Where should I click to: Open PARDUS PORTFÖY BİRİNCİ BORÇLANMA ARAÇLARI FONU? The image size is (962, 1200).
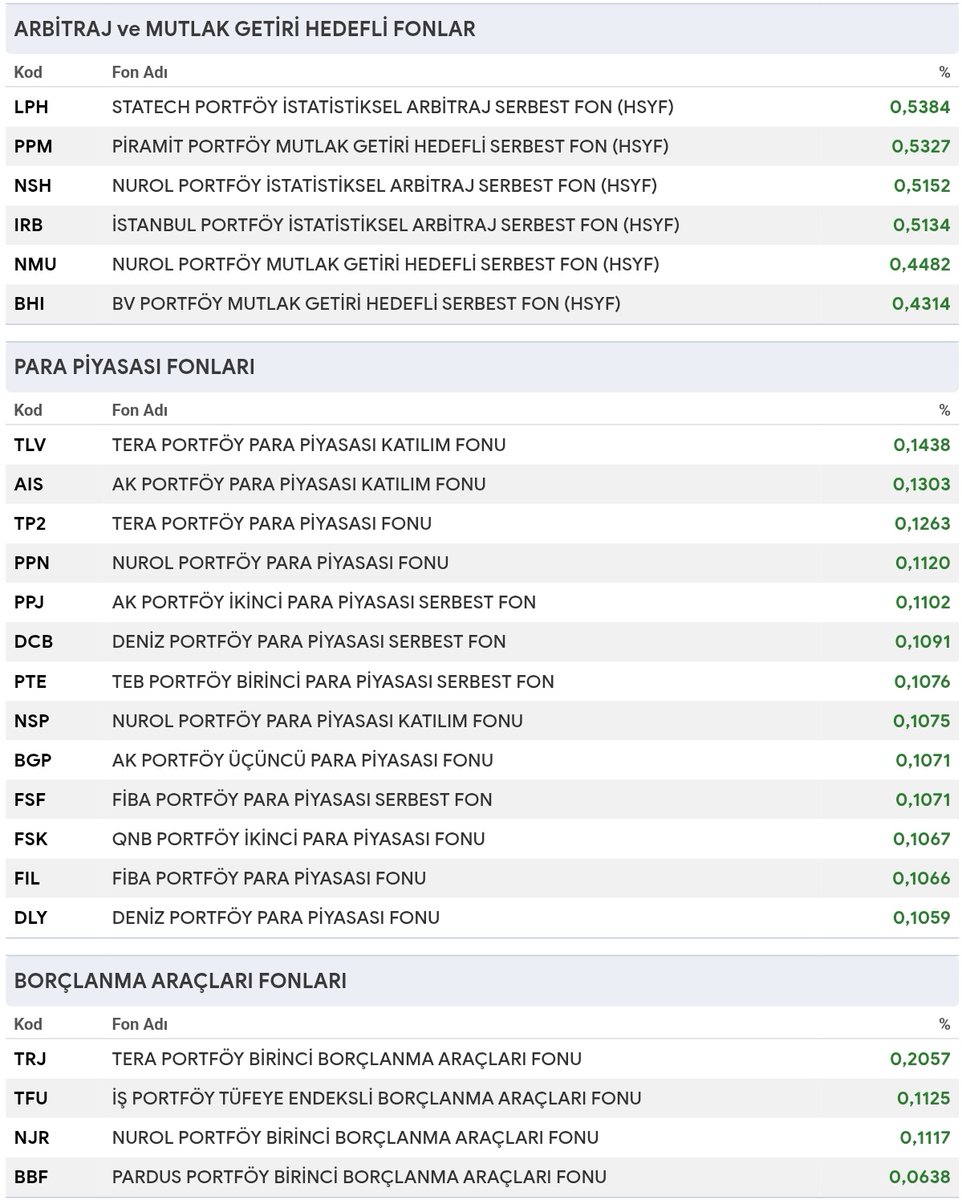pos(359,1177)
